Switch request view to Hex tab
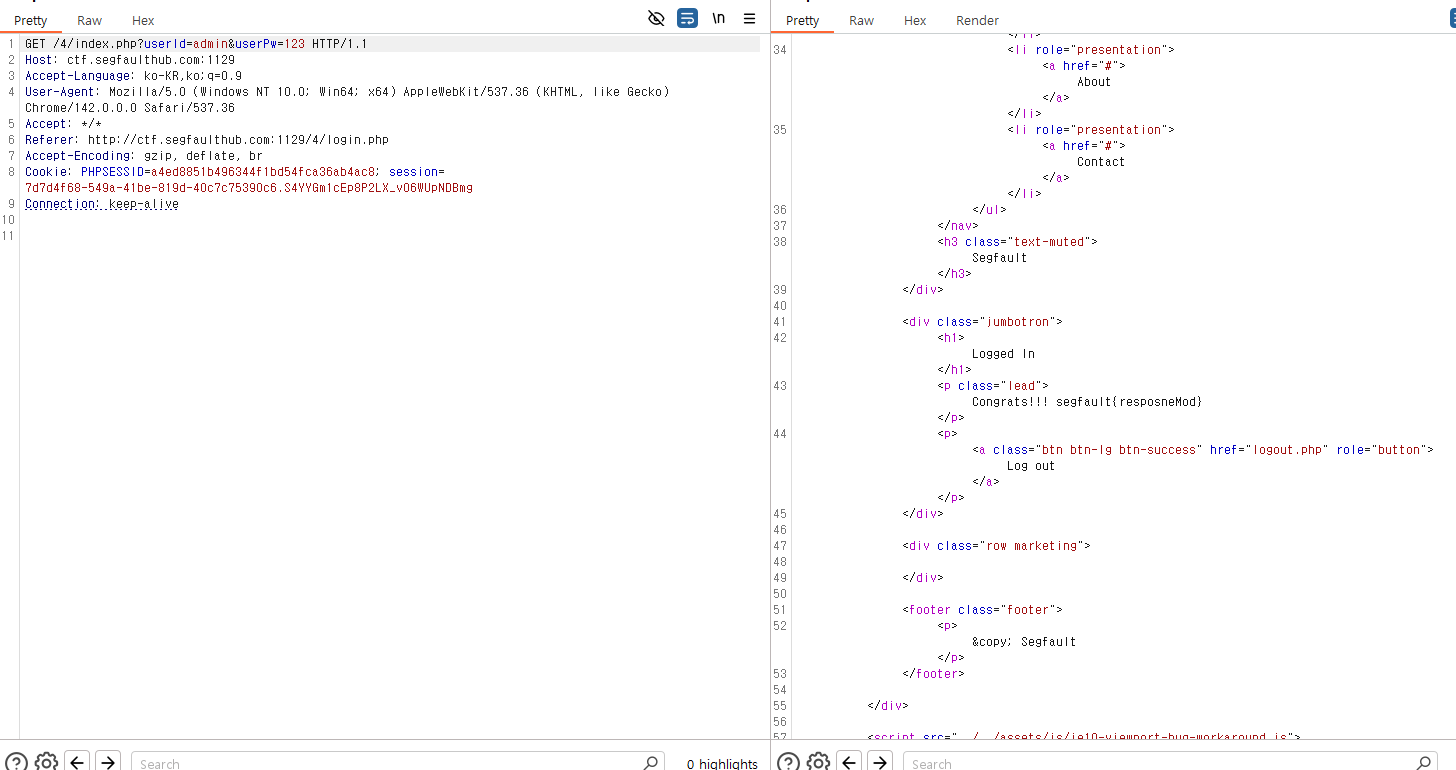Screen dimensions: 1456x770 [x=143, y=20]
